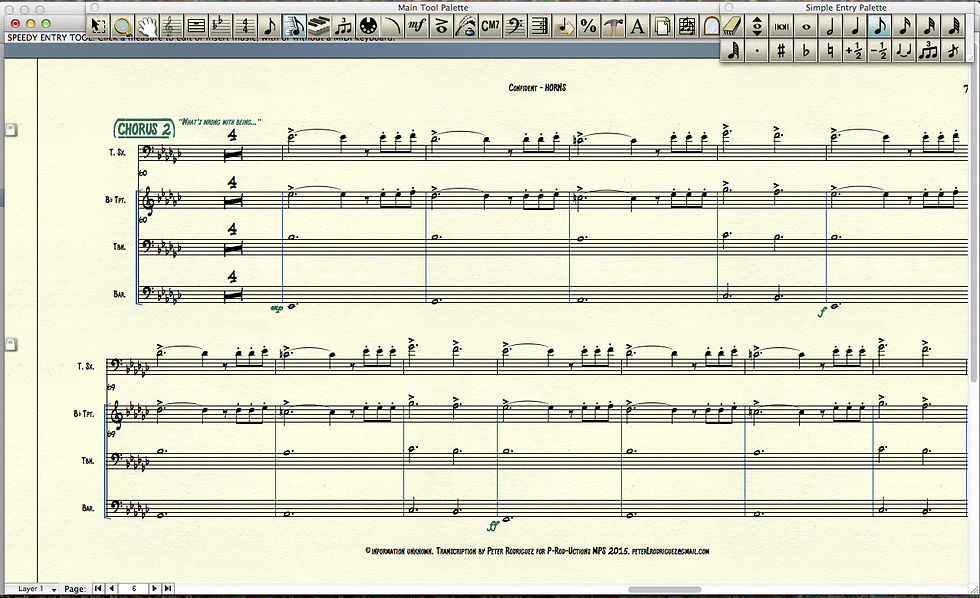The image size is (980, 598).
Task: Click the highlighted eighth note duration
Action: (x=879, y=26)
